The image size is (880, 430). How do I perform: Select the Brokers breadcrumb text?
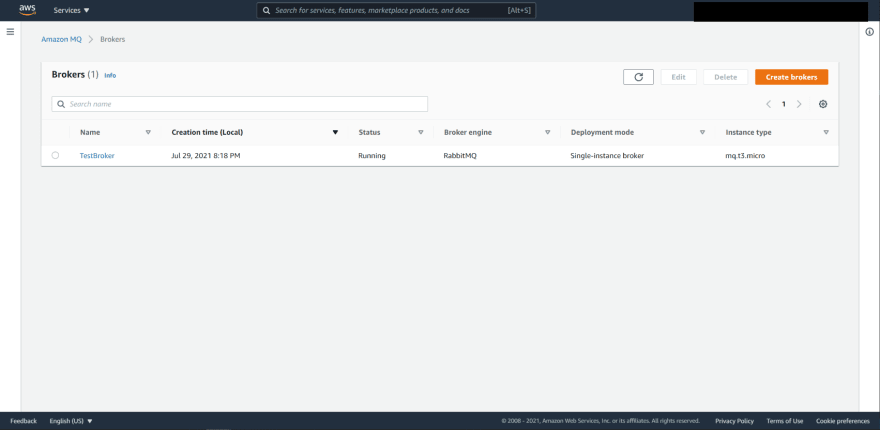click(112, 39)
